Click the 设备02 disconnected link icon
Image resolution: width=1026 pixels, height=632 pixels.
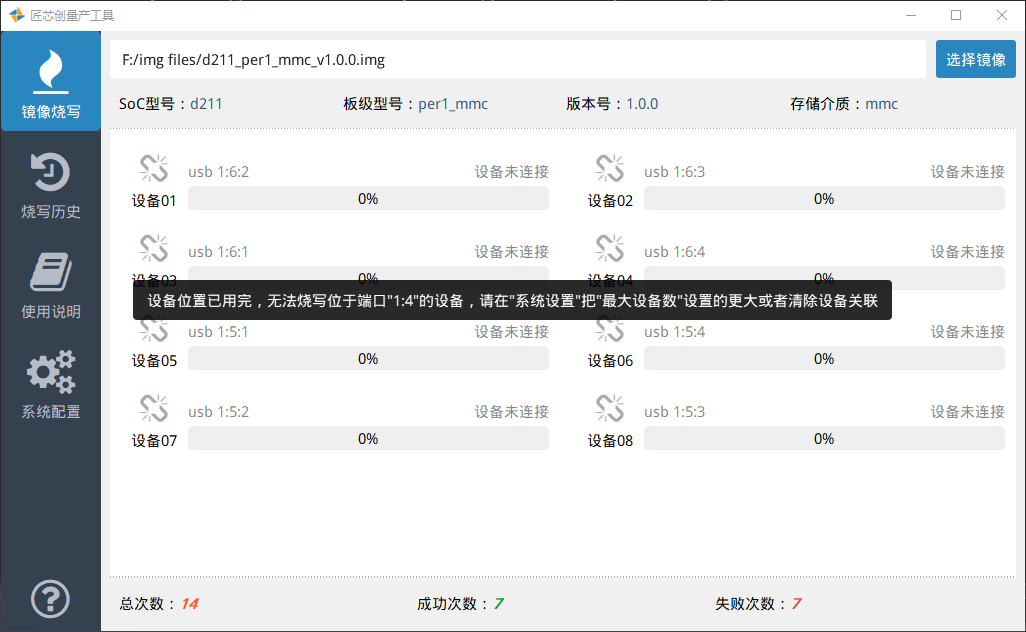[610, 169]
